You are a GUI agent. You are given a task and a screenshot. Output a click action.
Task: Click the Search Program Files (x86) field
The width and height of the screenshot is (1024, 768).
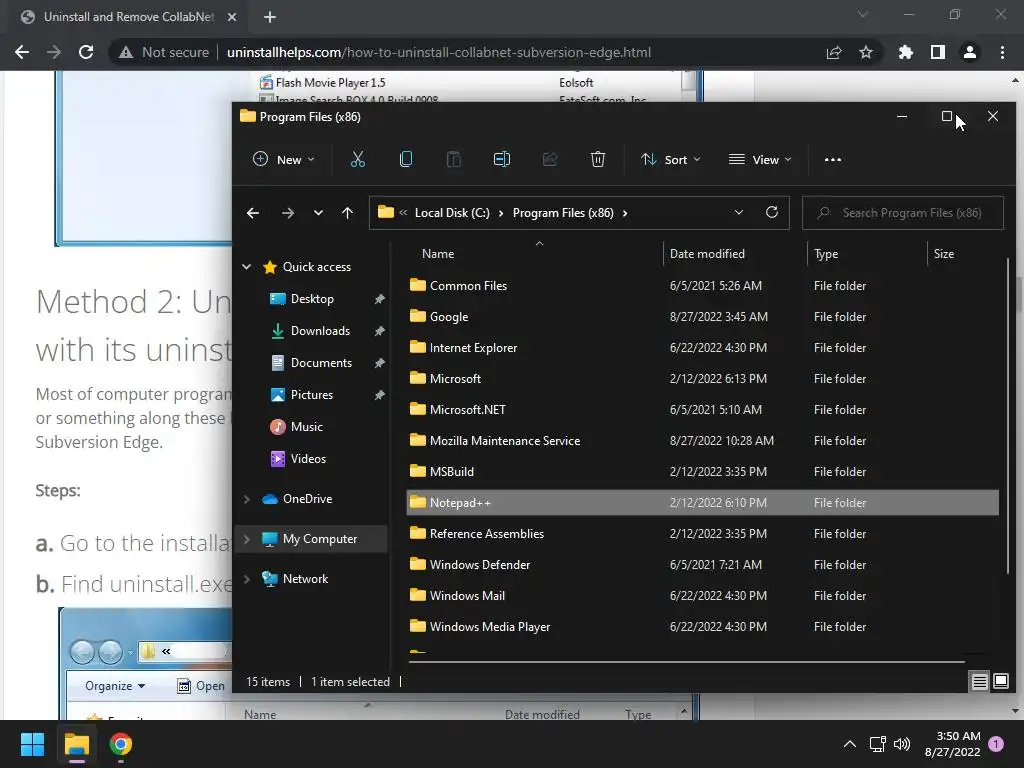[903, 213]
